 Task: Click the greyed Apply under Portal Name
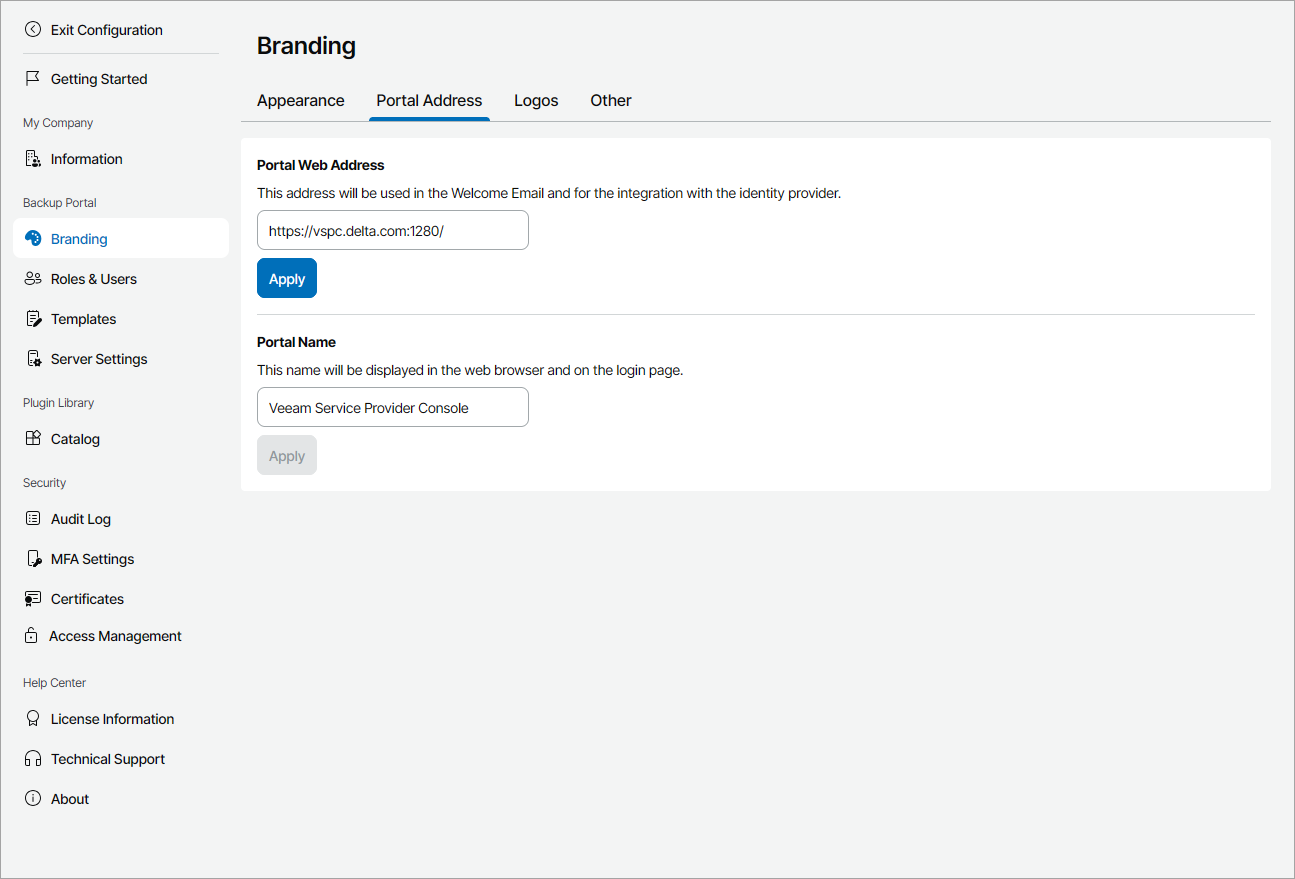(x=287, y=456)
